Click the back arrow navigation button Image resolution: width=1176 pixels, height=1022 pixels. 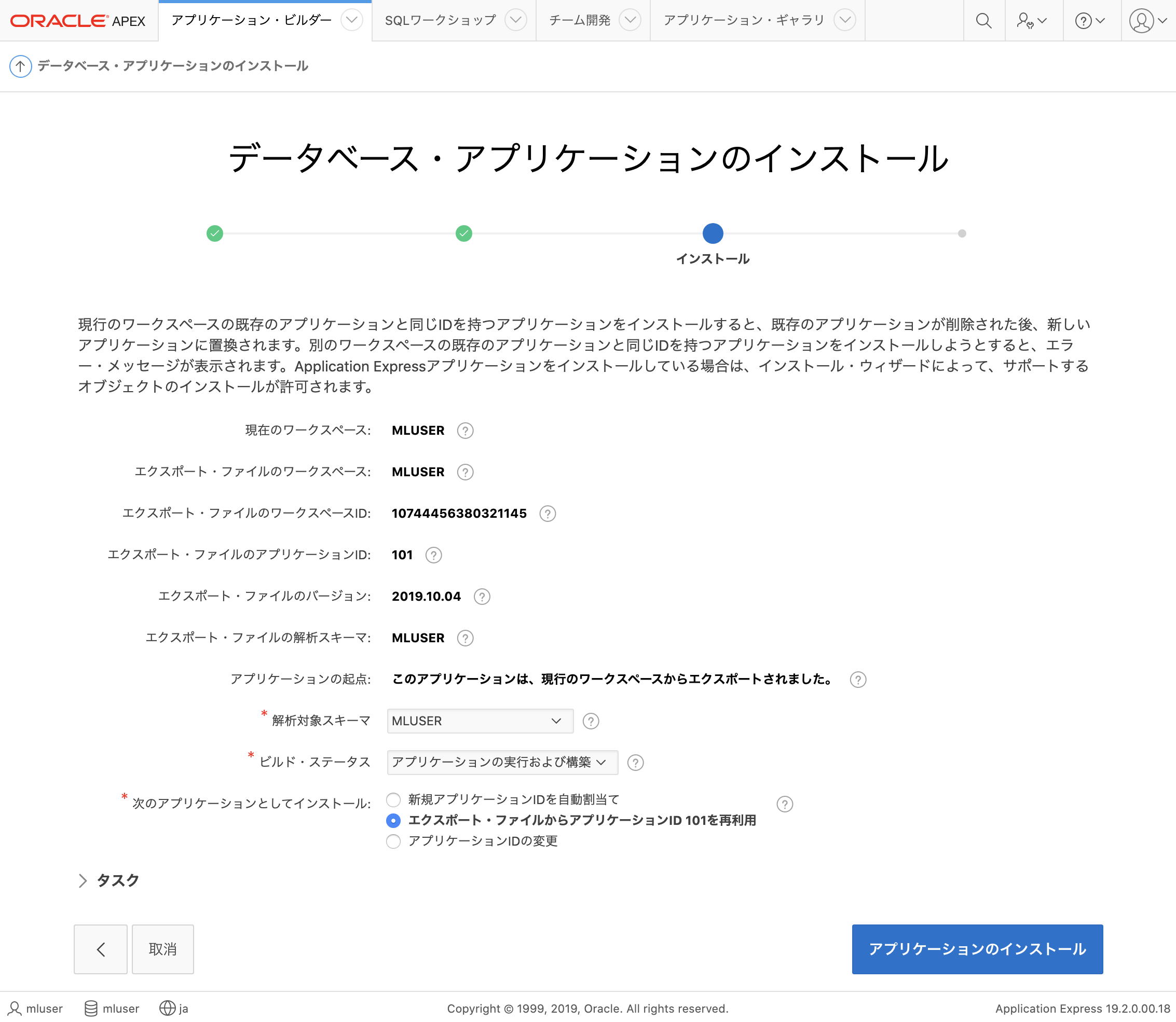point(101,949)
